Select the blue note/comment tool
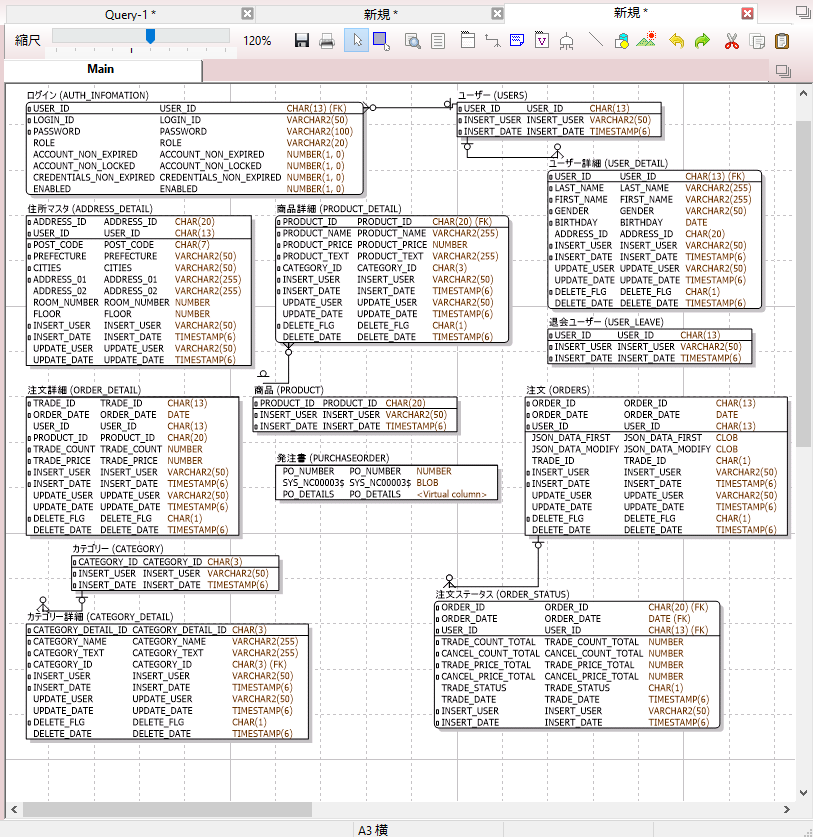Screen dimensions: 813x837 click(x=518, y=40)
